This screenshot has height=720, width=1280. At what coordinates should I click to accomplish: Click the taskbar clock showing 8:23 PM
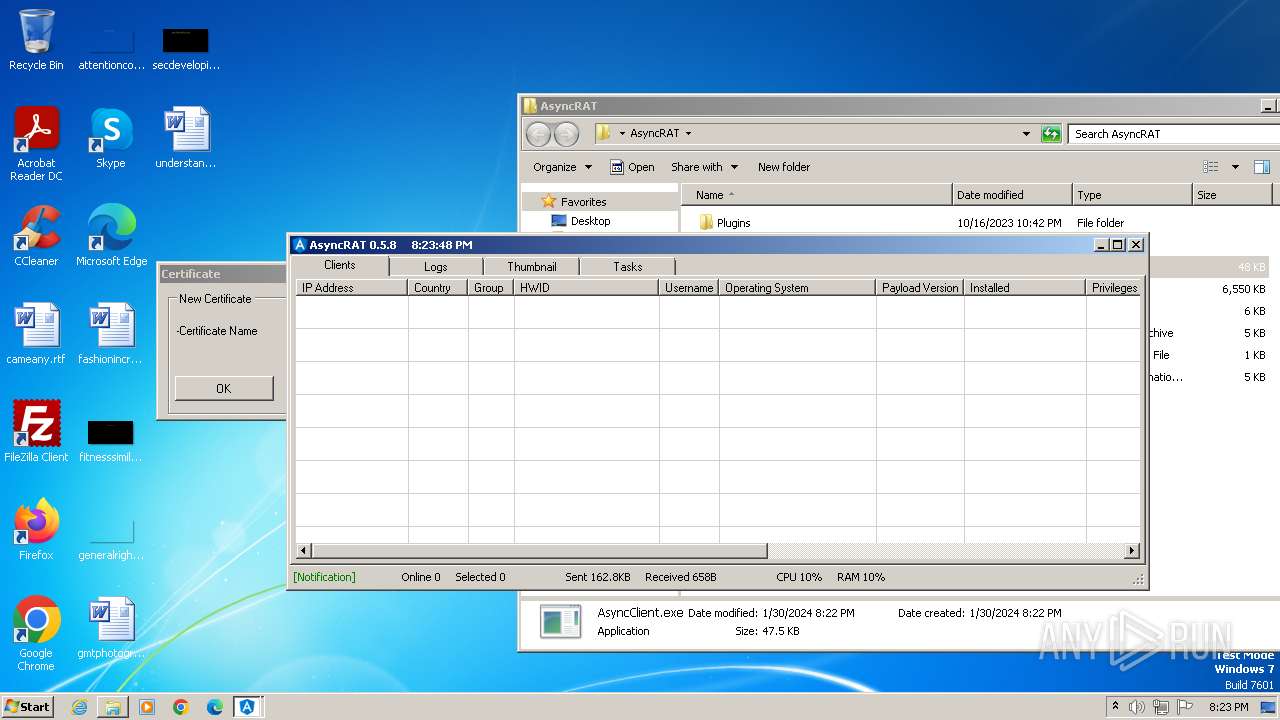(x=1228, y=707)
